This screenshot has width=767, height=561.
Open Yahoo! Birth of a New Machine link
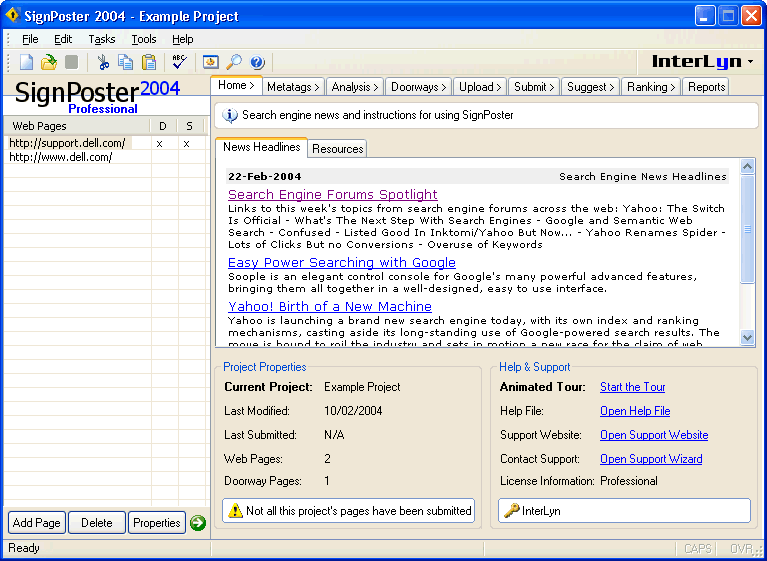(x=330, y=307)
